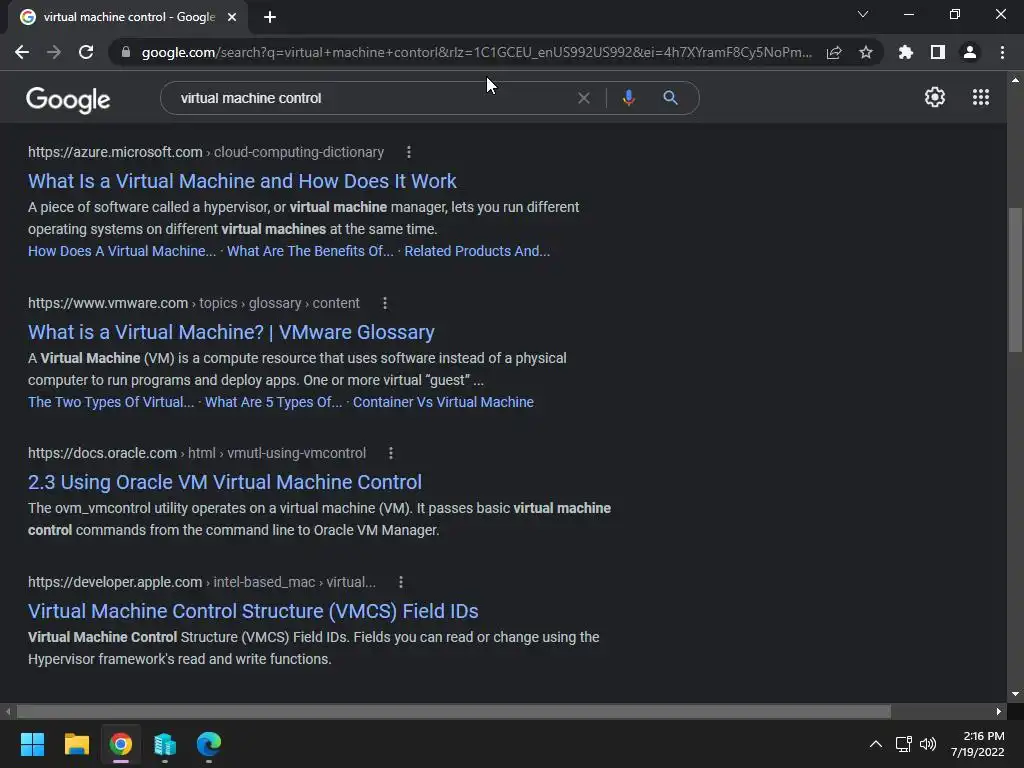Open more options for the developer.apple.com result
The height and width of the screenshot is (768, 1024).
pyautogui.click(x=400, y=582)
